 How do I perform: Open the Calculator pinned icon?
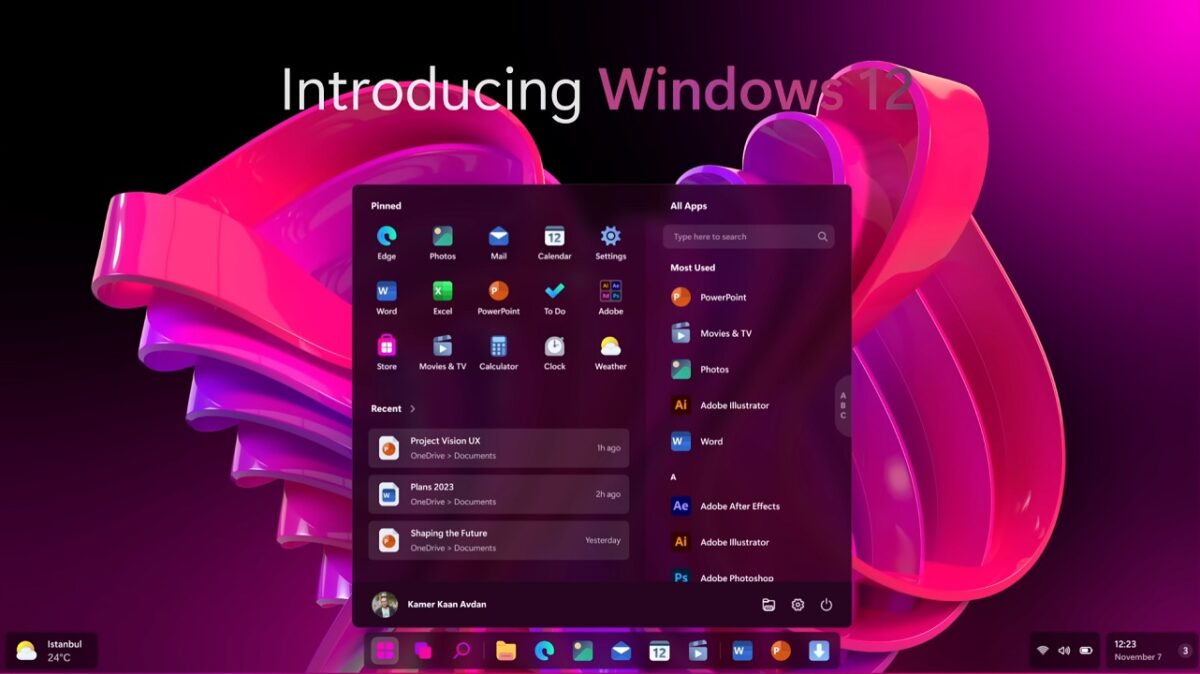[x=499, y=348]
